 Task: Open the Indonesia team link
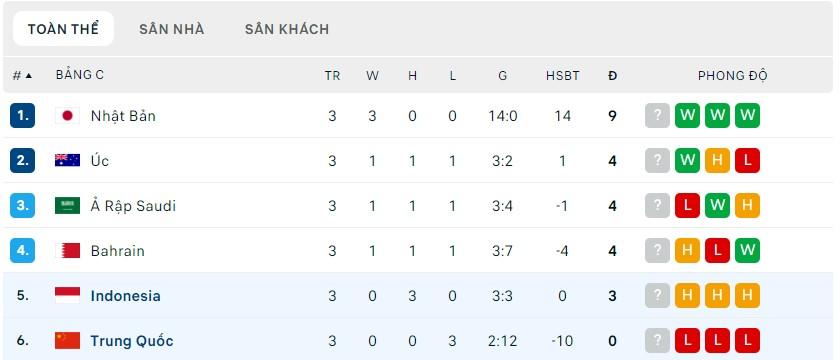pyautogui.click(x=125, y=296)
